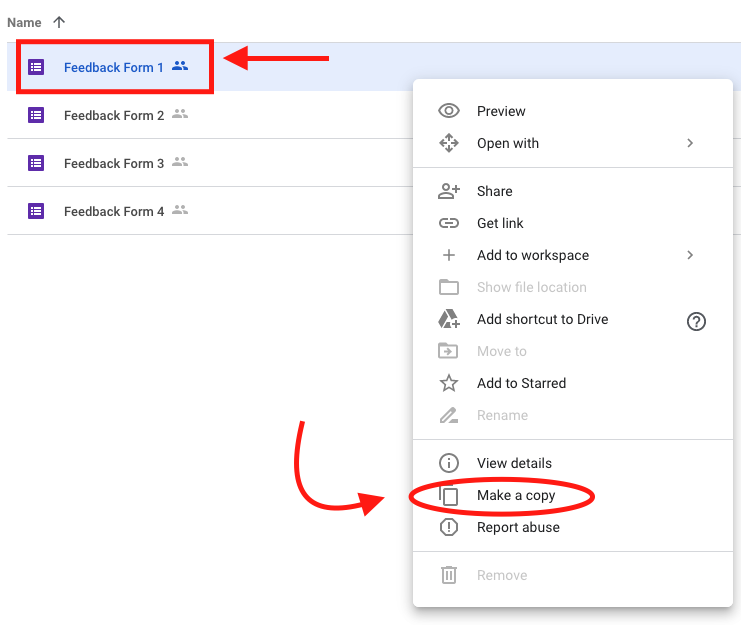741x625 pixels.
Task: Click the Preview eye icon
Action: pos(449,111)
